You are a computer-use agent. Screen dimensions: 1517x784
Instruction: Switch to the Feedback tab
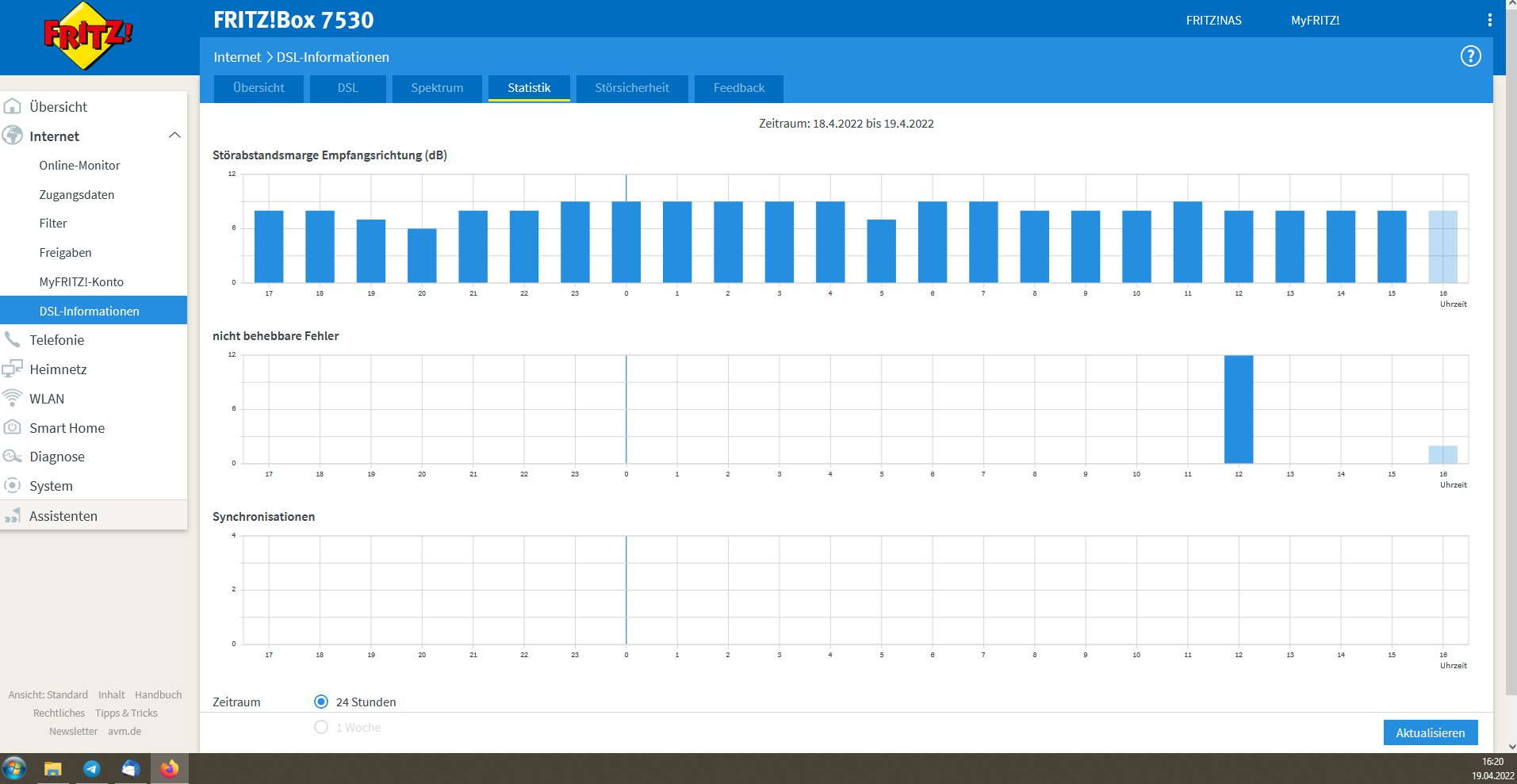(x=739, y=88)
